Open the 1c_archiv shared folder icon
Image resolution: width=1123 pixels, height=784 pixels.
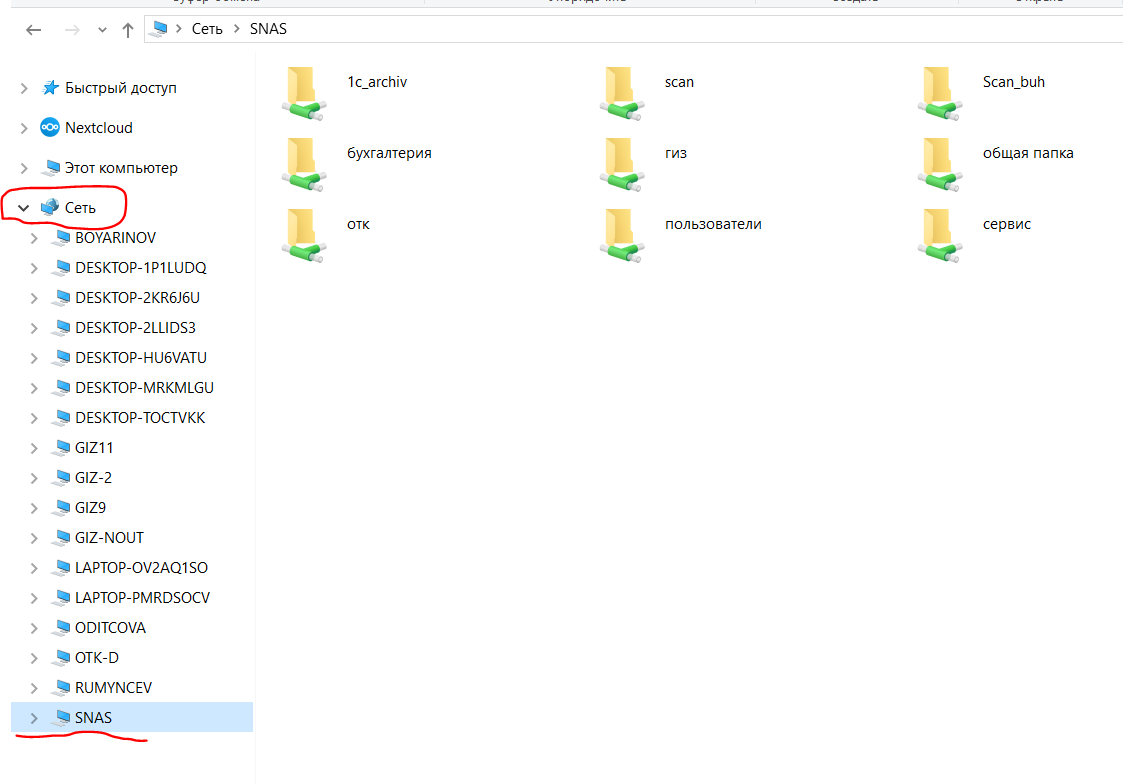(303, 93)
